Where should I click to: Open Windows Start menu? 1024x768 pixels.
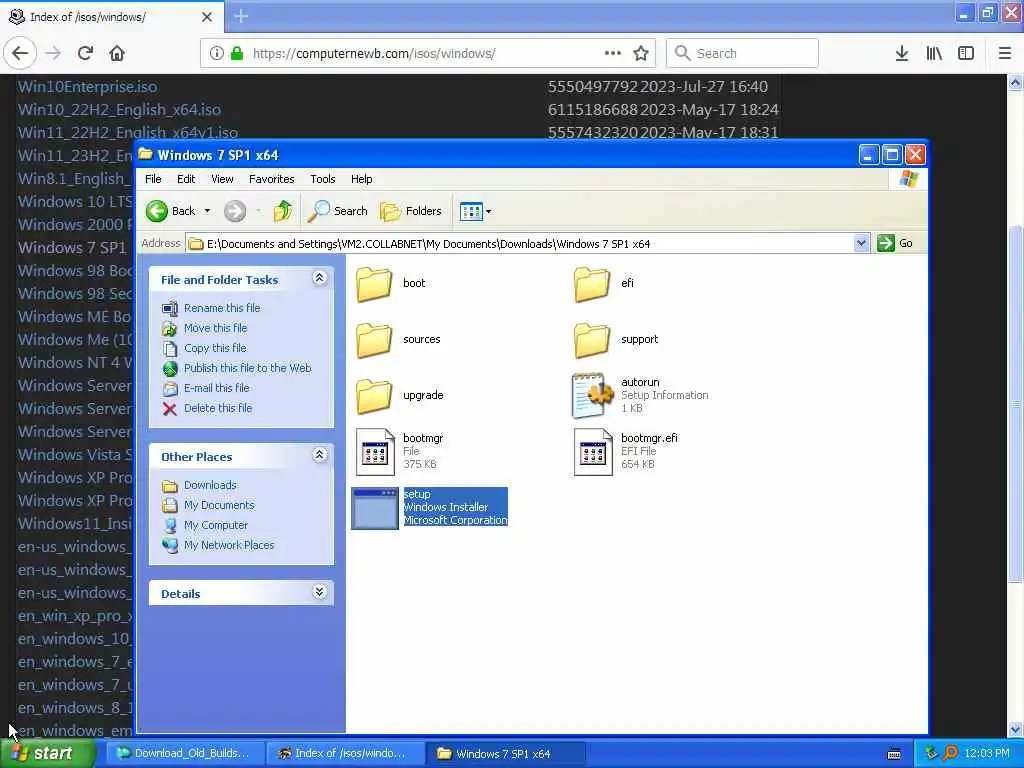[46, 754]
